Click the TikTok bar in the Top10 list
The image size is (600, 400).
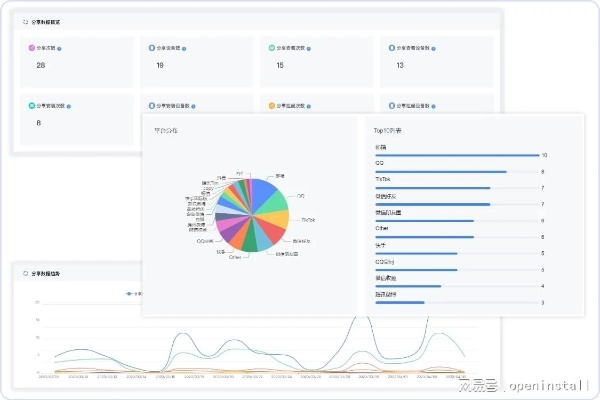tap(432, 187)
